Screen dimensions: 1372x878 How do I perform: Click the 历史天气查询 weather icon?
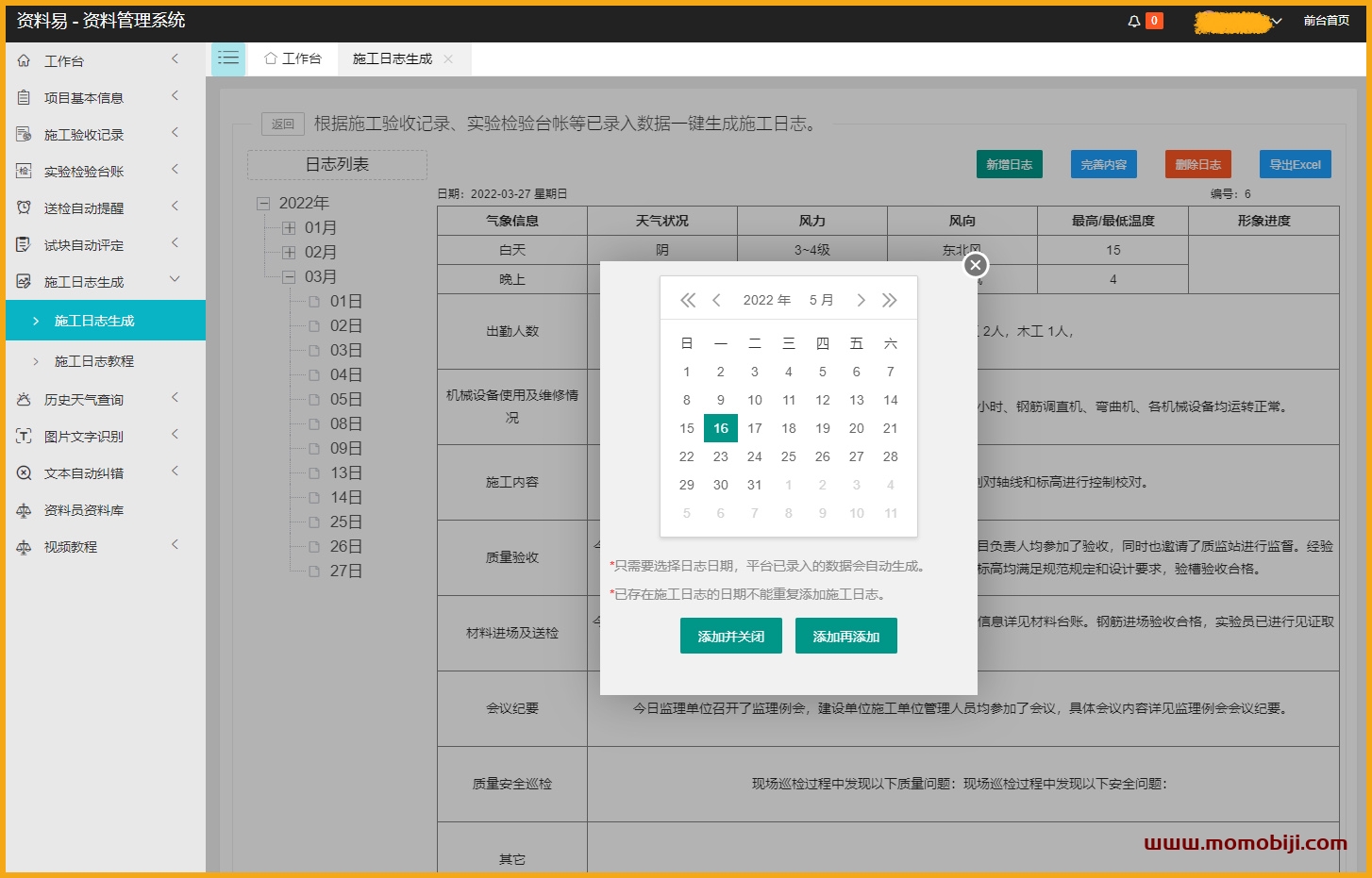[24, 399]
